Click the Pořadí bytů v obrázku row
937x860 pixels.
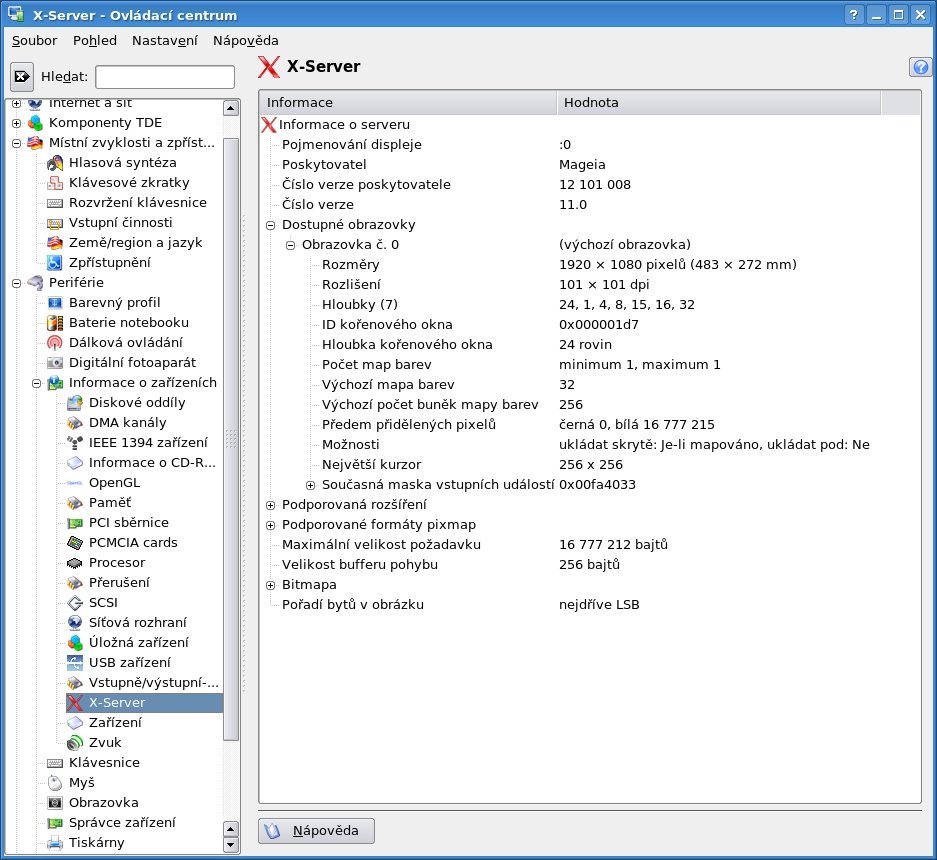coord(590,605)
